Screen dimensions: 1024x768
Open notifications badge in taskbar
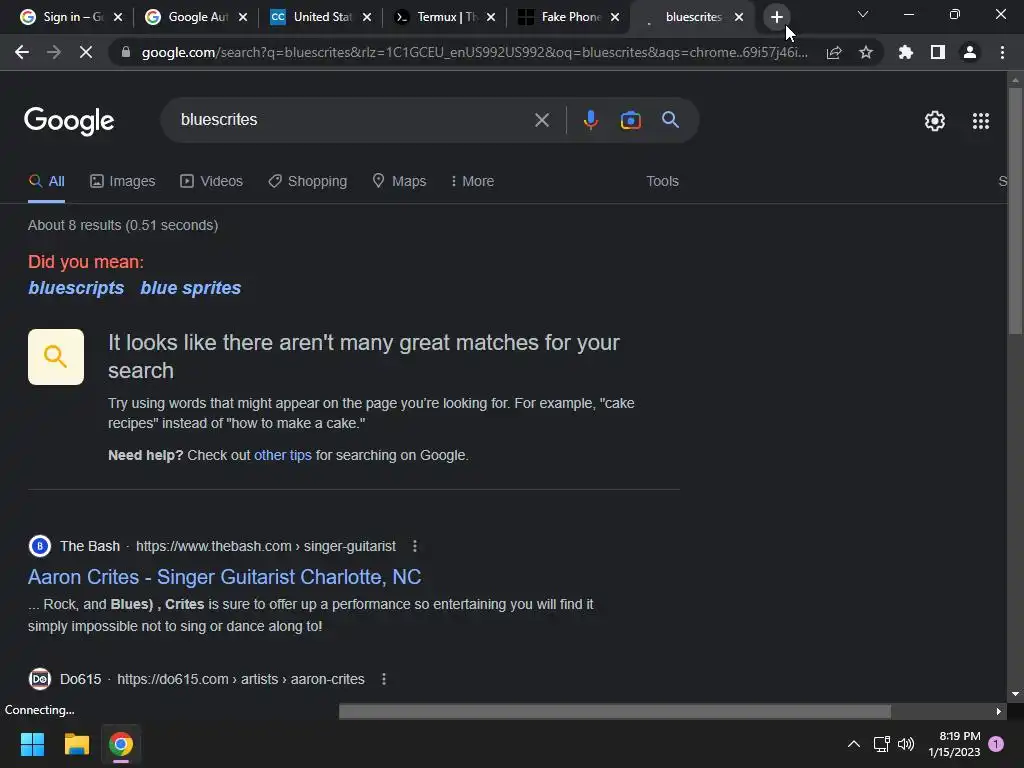pyautogui.click(x=996, y=744)
